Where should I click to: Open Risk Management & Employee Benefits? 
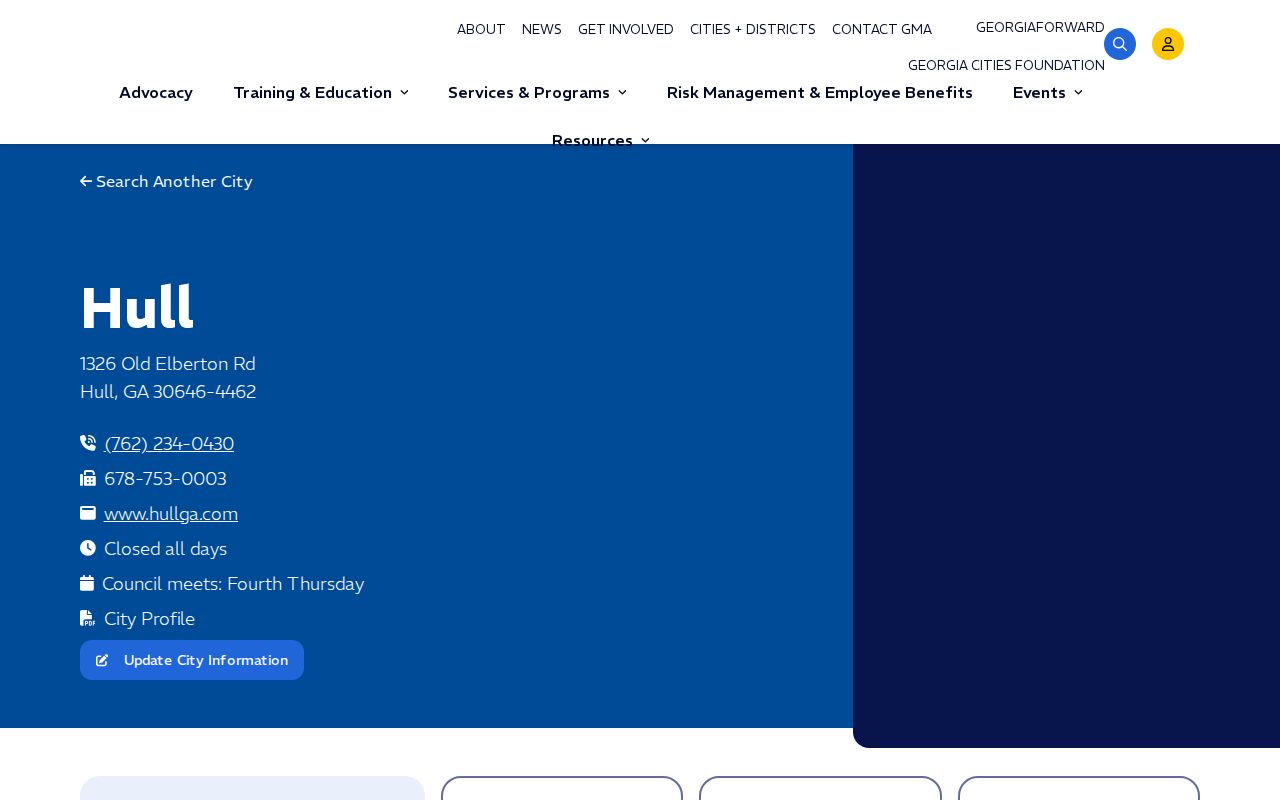coord(820,93)
